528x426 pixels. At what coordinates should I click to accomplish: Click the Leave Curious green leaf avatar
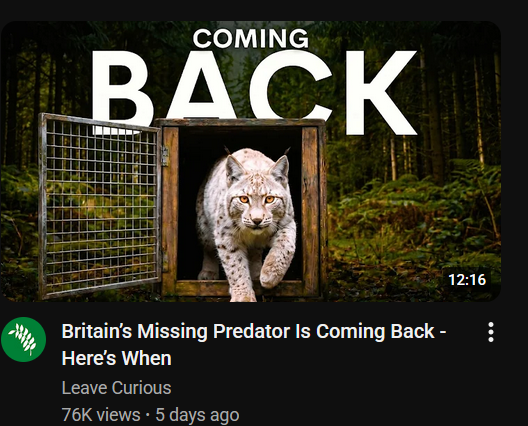click(24, 339)
